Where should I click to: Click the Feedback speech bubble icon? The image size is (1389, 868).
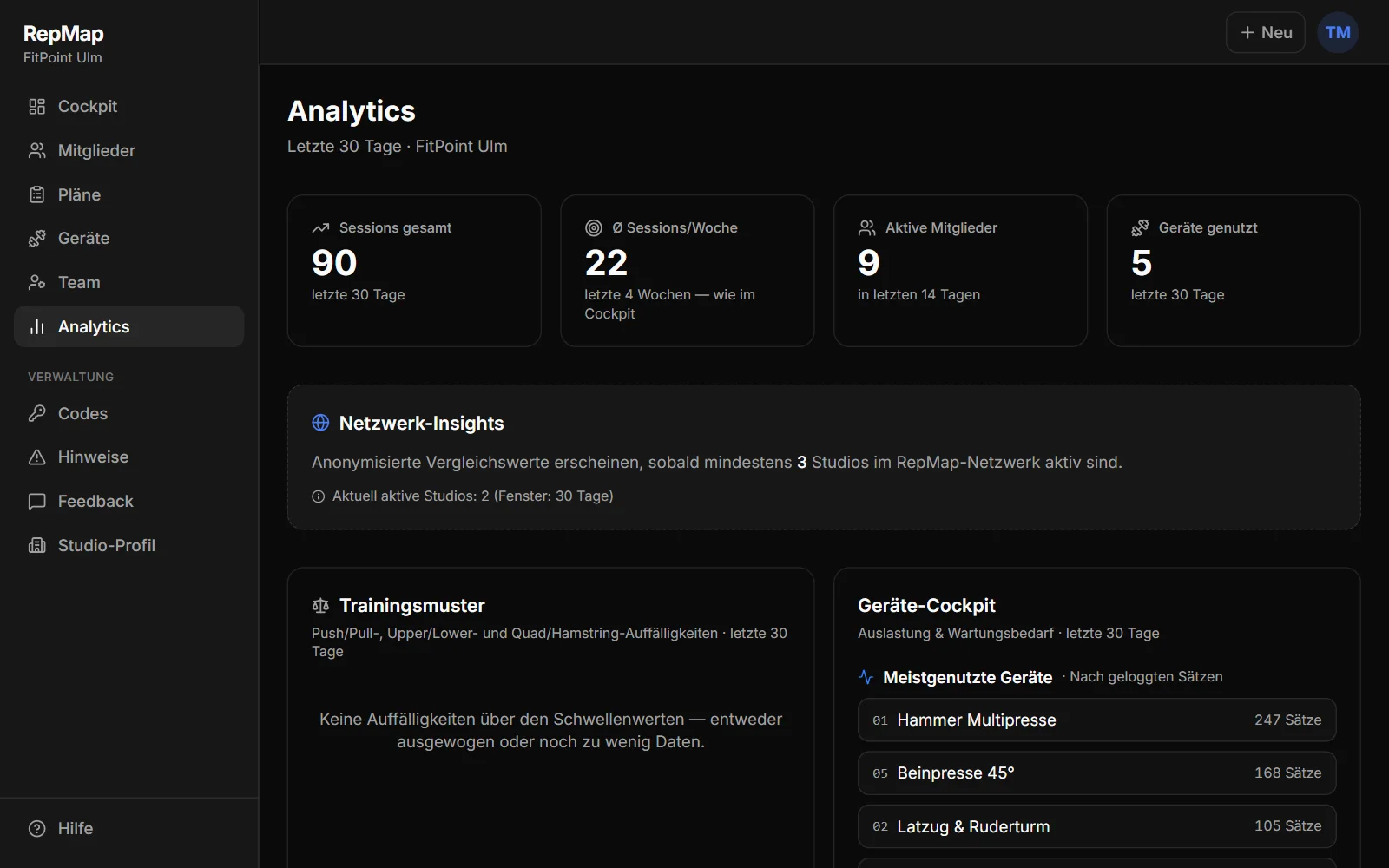36,502
